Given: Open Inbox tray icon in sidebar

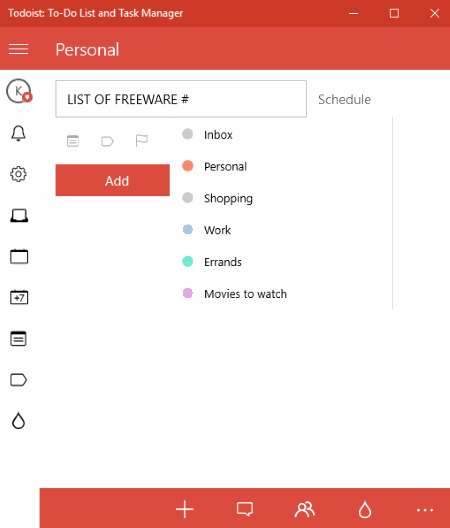Looking at the screenshot, I should point(19,216).
